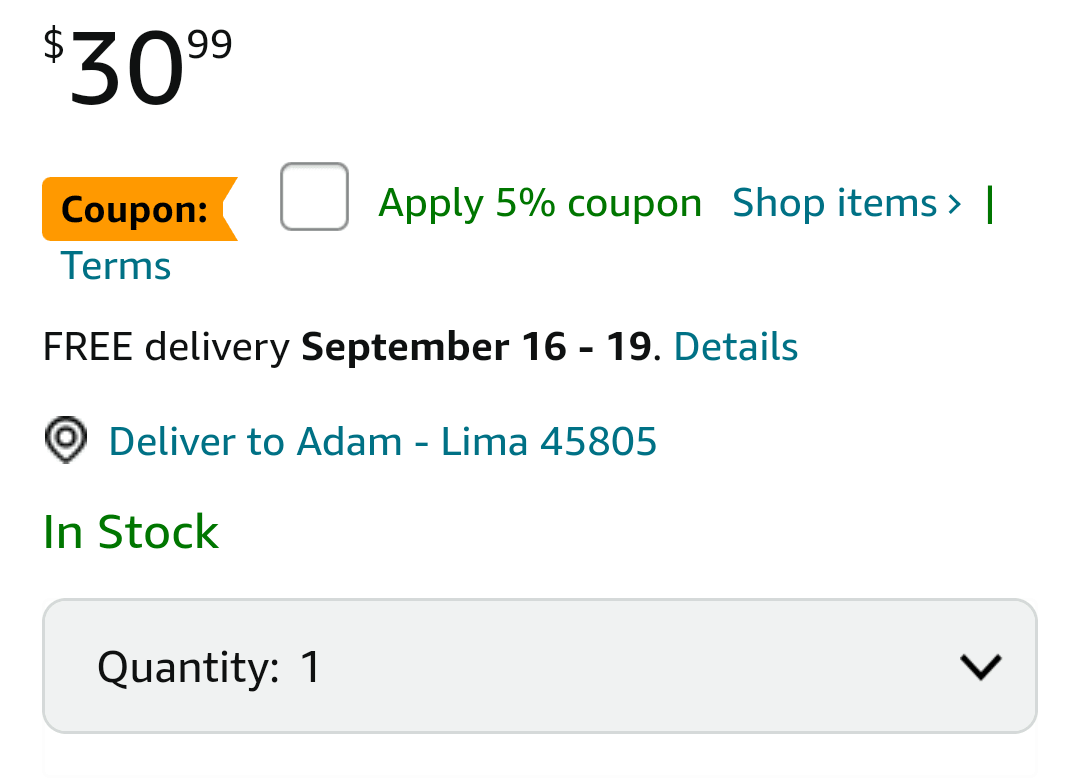Click the Quantity dropdown's down arrow
This screenshot has width=1080, height=778.
point(980,666)
